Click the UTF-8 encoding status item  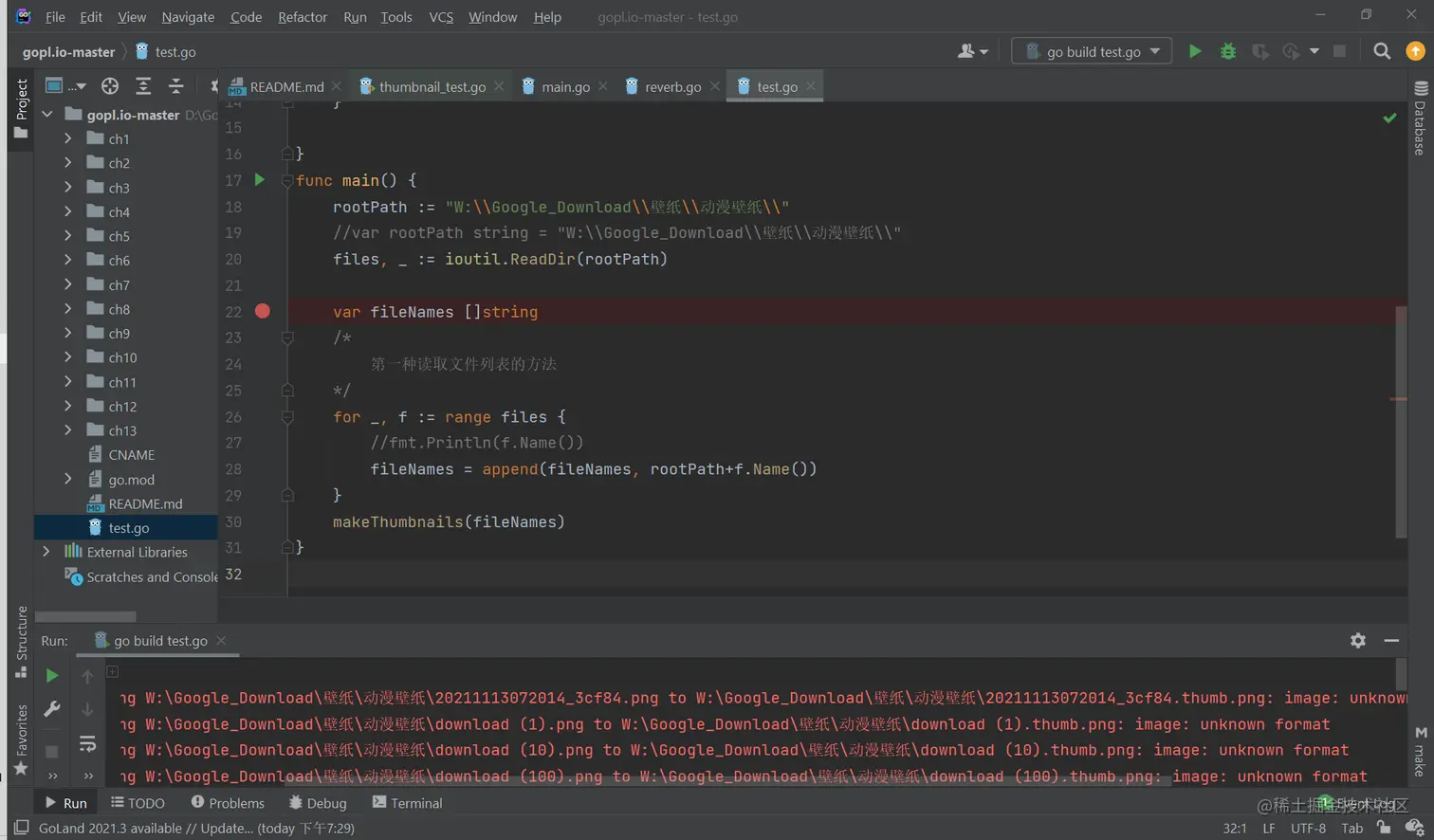pyautogui.click(x=1308, y=828)
